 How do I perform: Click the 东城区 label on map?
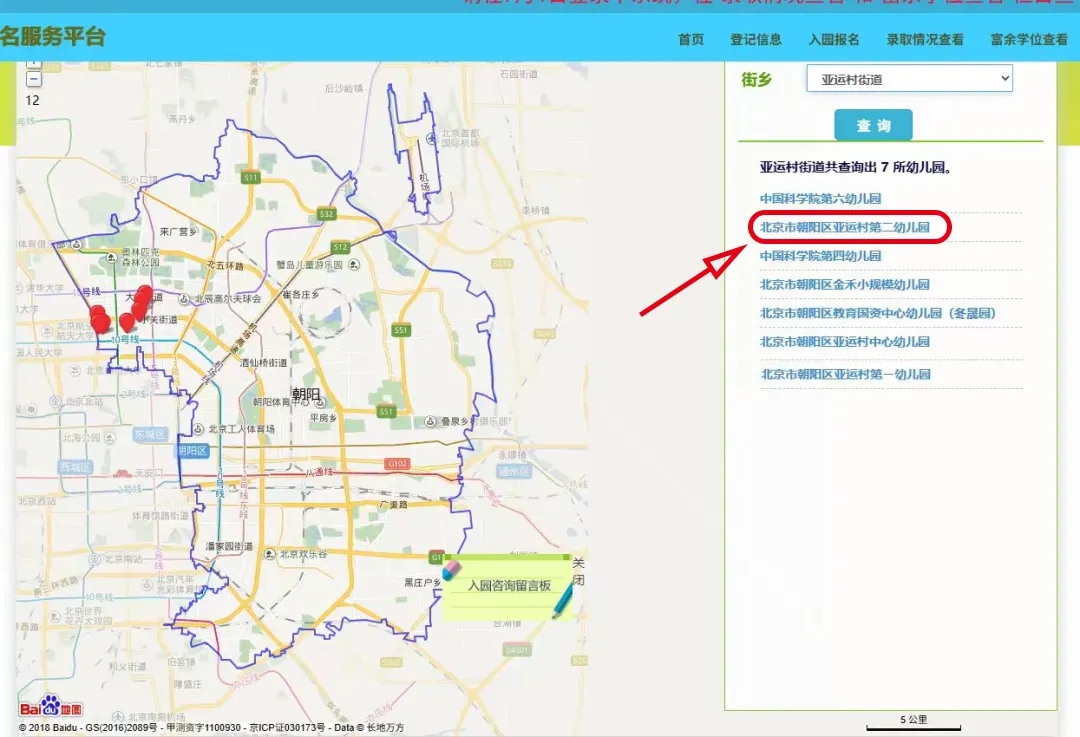coord(150,435)
